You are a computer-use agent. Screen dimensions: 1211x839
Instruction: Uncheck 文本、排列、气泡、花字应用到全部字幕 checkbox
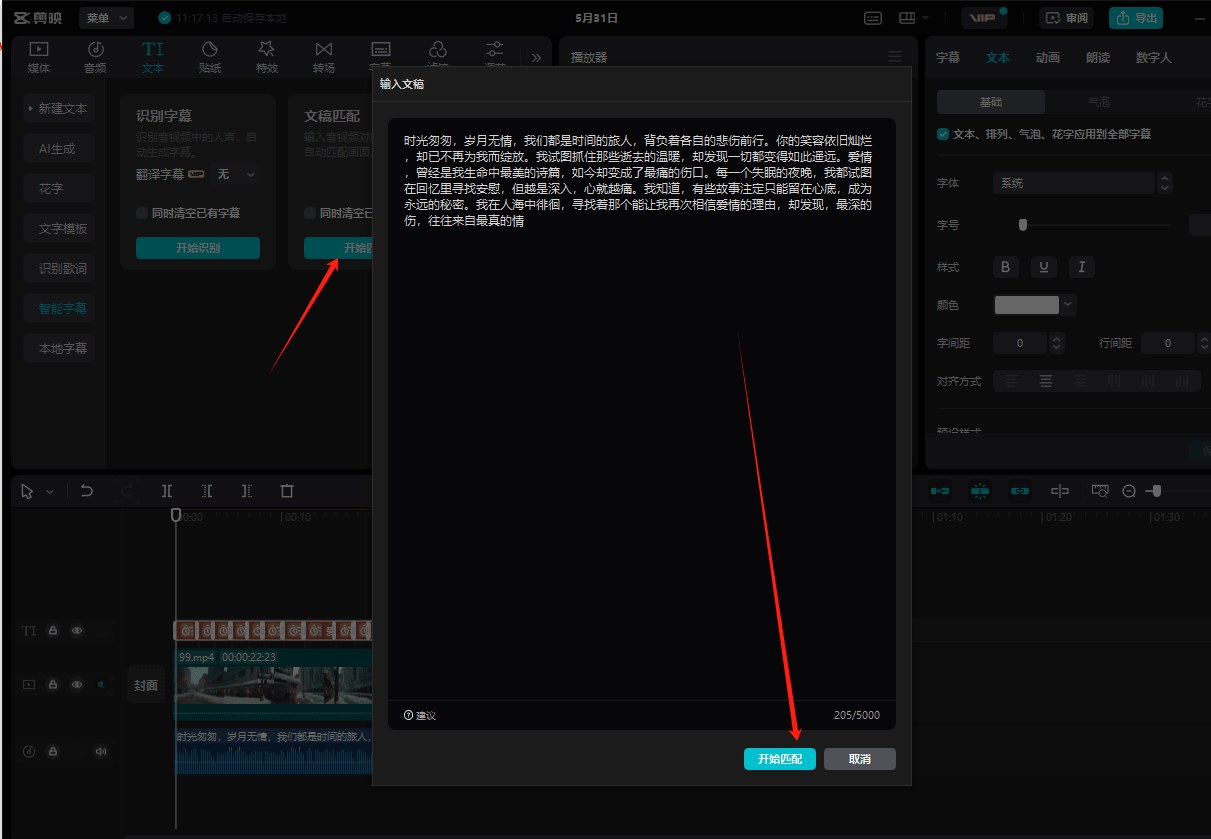tap(943, 133)
